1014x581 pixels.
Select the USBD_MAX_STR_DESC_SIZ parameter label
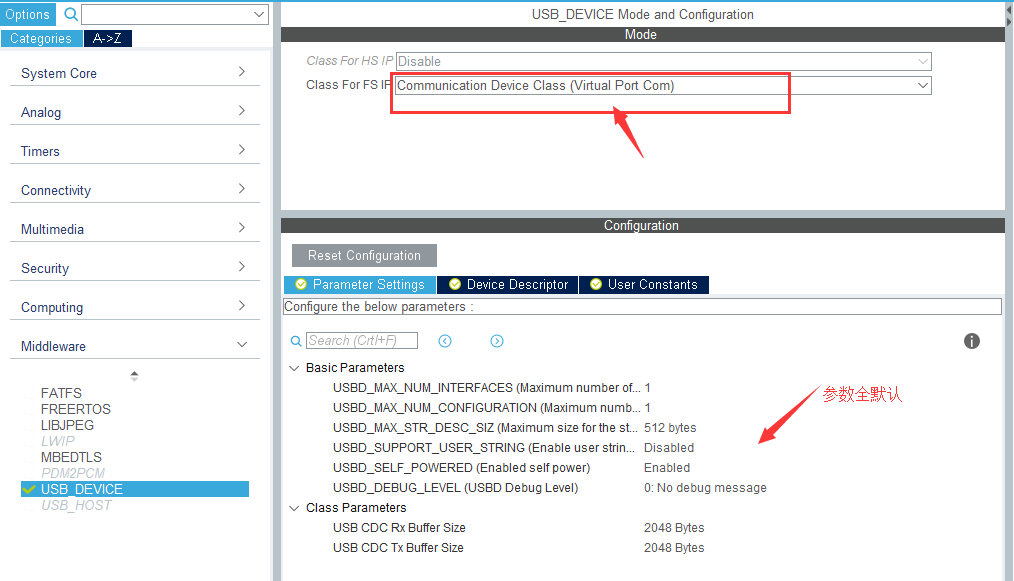(x=486, y=428)
